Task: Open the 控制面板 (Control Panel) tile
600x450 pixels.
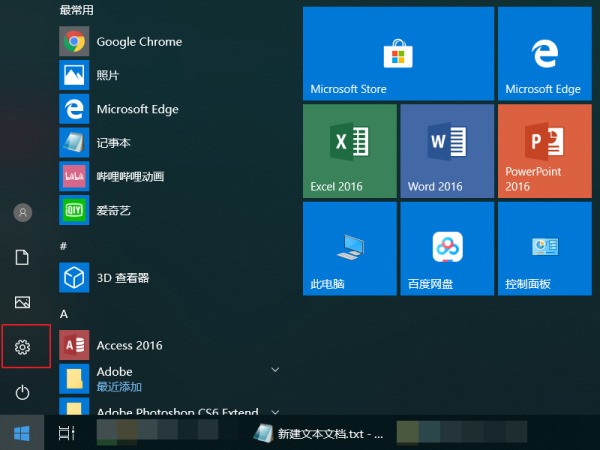Action: 545,249
